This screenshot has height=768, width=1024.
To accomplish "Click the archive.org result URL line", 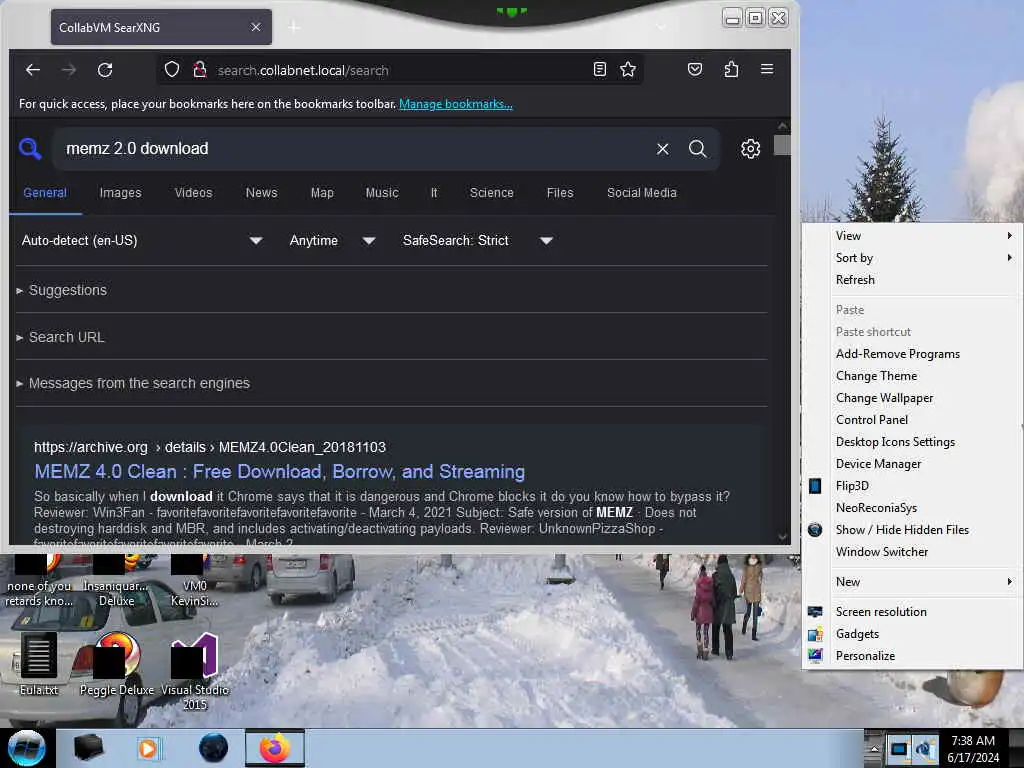I will 210,447.
